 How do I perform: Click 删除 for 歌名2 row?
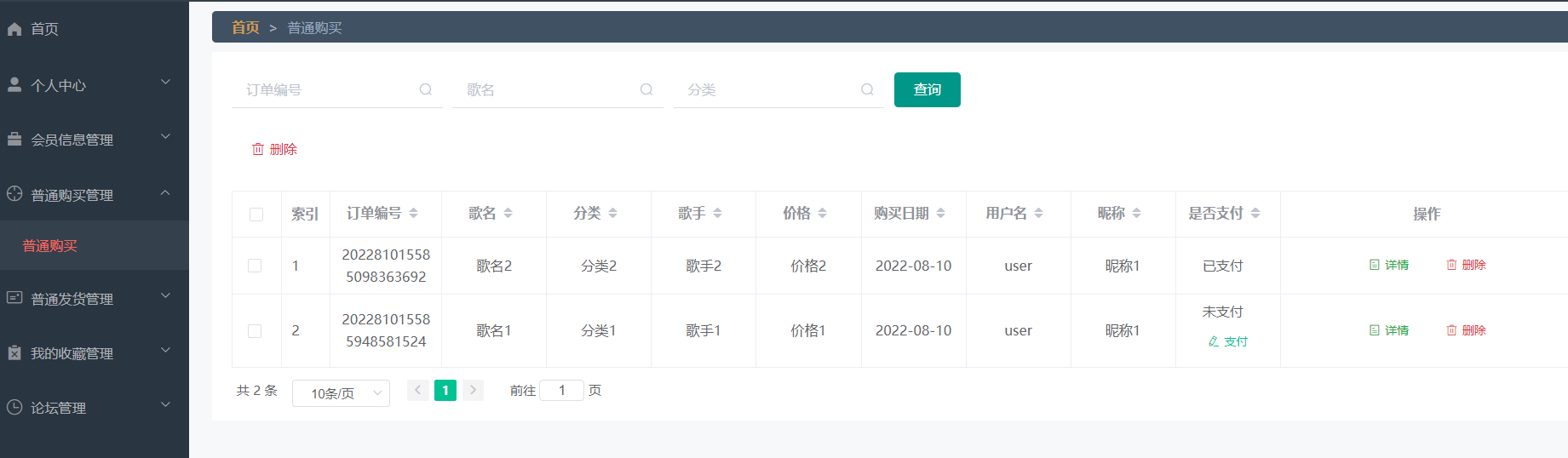pyautogui.click(x=1466, y=265)
